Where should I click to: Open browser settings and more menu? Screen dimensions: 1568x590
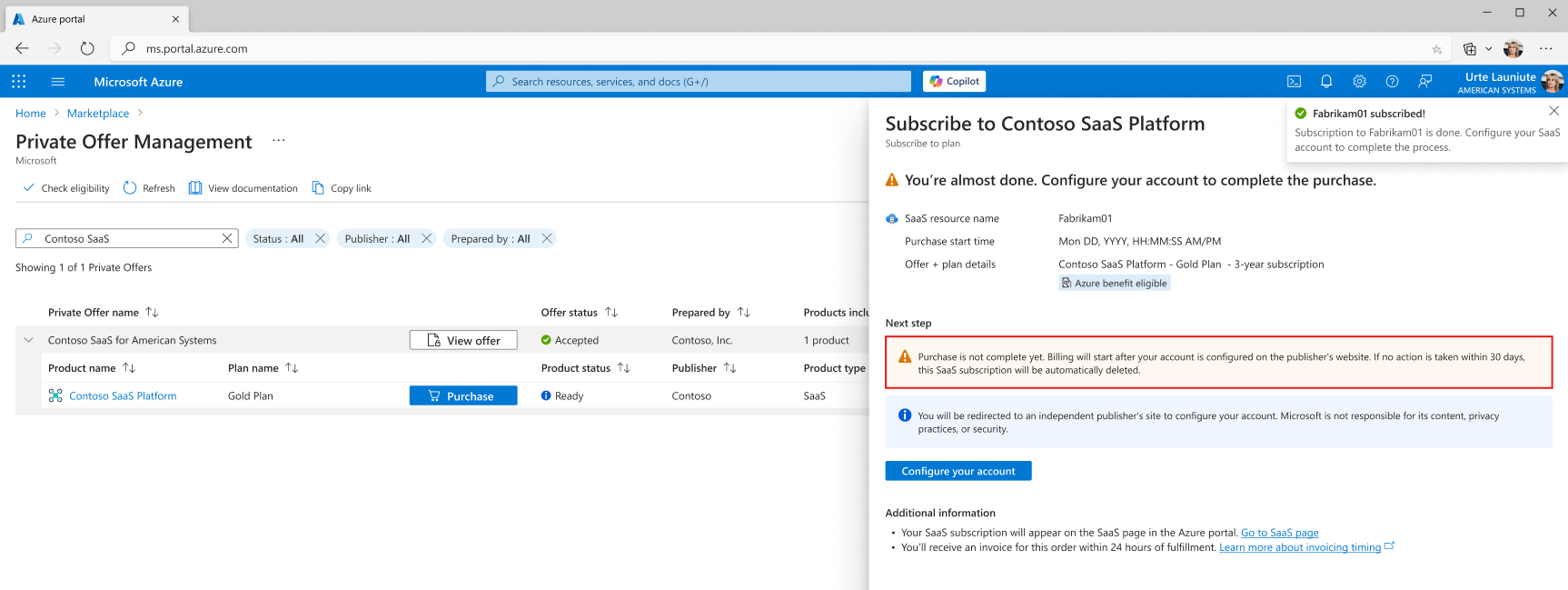pos(1545,49)
